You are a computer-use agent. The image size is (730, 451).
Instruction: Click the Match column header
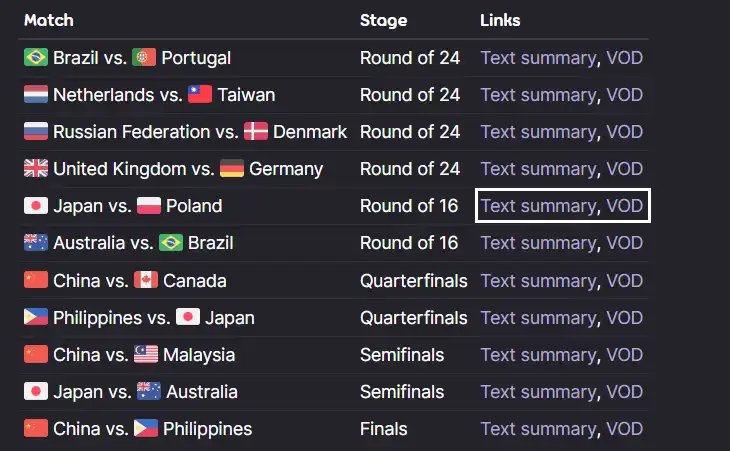coord(49,20)
